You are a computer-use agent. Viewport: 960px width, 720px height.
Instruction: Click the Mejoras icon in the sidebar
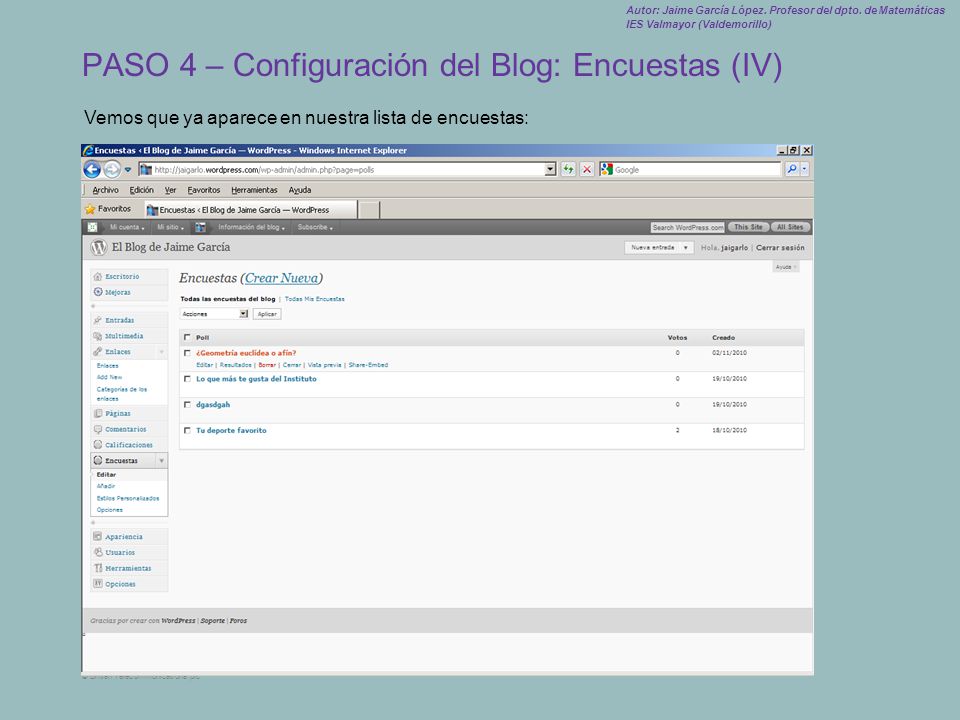coord(97,292)
